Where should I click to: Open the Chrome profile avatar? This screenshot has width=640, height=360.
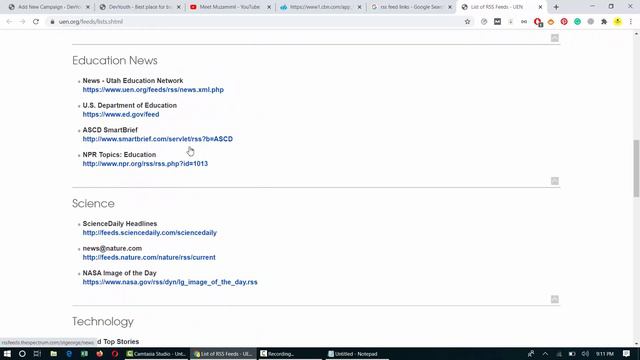(x=618, y=22)
